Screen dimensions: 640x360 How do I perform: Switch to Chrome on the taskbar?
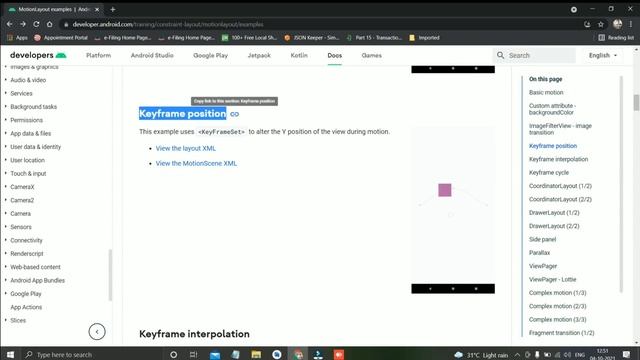tap(298, 354)
